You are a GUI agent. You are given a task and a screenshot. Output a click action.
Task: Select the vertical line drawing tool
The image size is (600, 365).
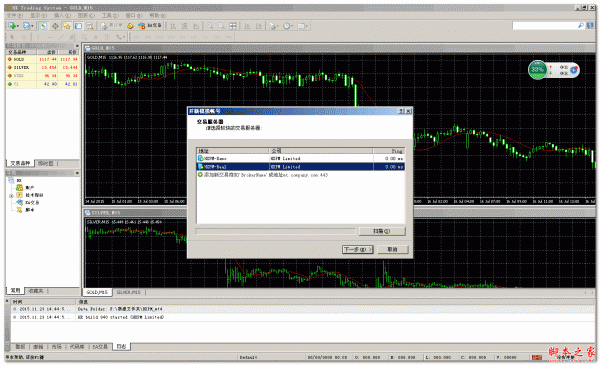(x=38, y=37)
